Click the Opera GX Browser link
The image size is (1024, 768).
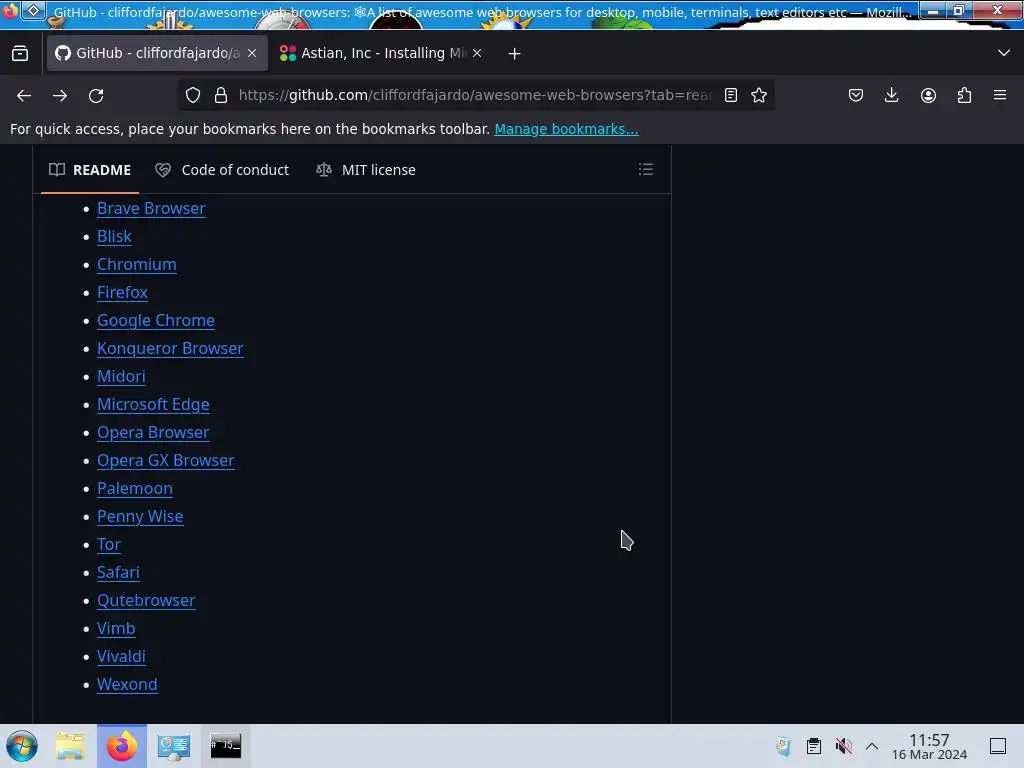[166, 460]
